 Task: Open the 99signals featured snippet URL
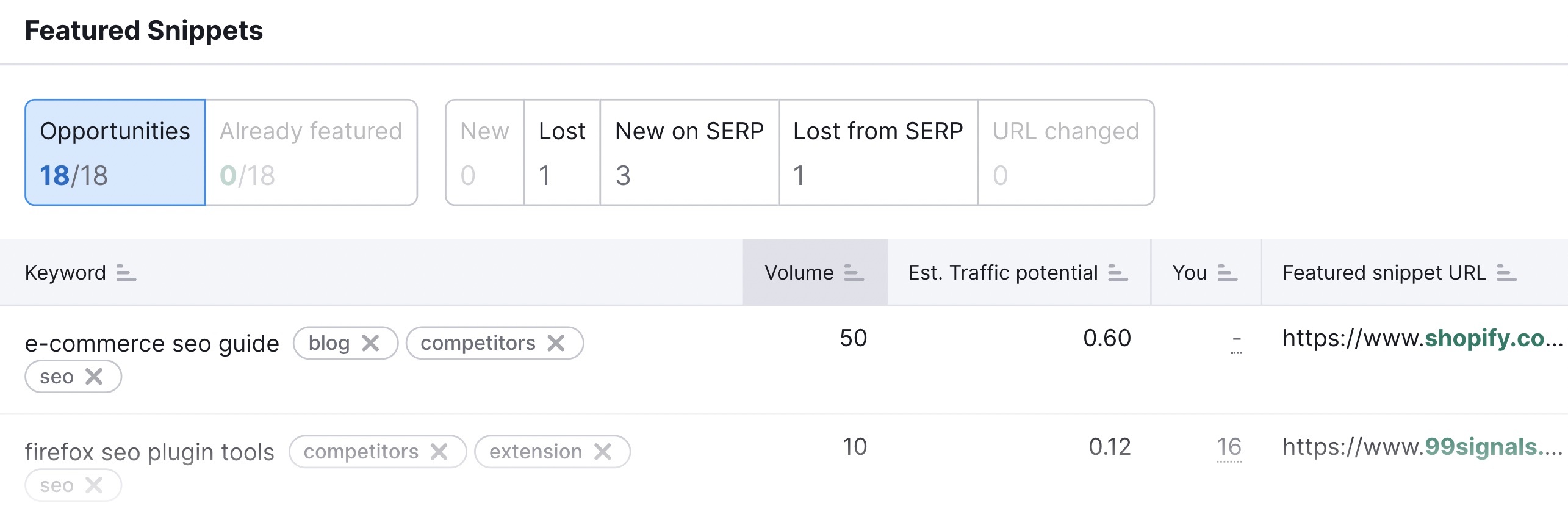[x=1422, y=447]
